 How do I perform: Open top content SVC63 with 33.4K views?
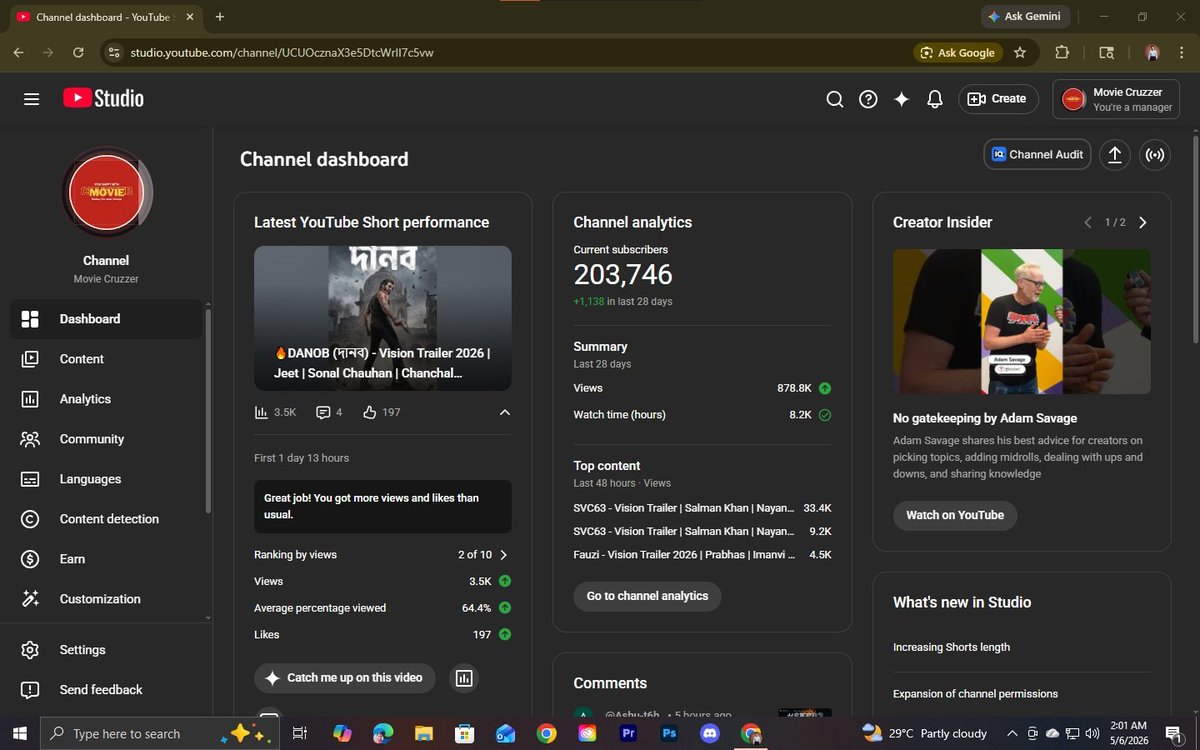pos(702,507)
